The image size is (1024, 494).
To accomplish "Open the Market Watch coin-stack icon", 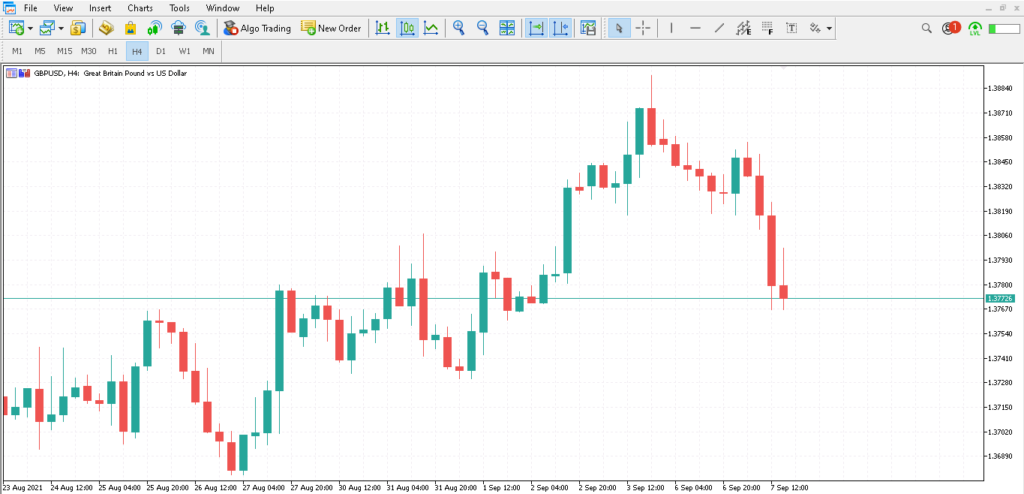I will click(x=78, y=28).
